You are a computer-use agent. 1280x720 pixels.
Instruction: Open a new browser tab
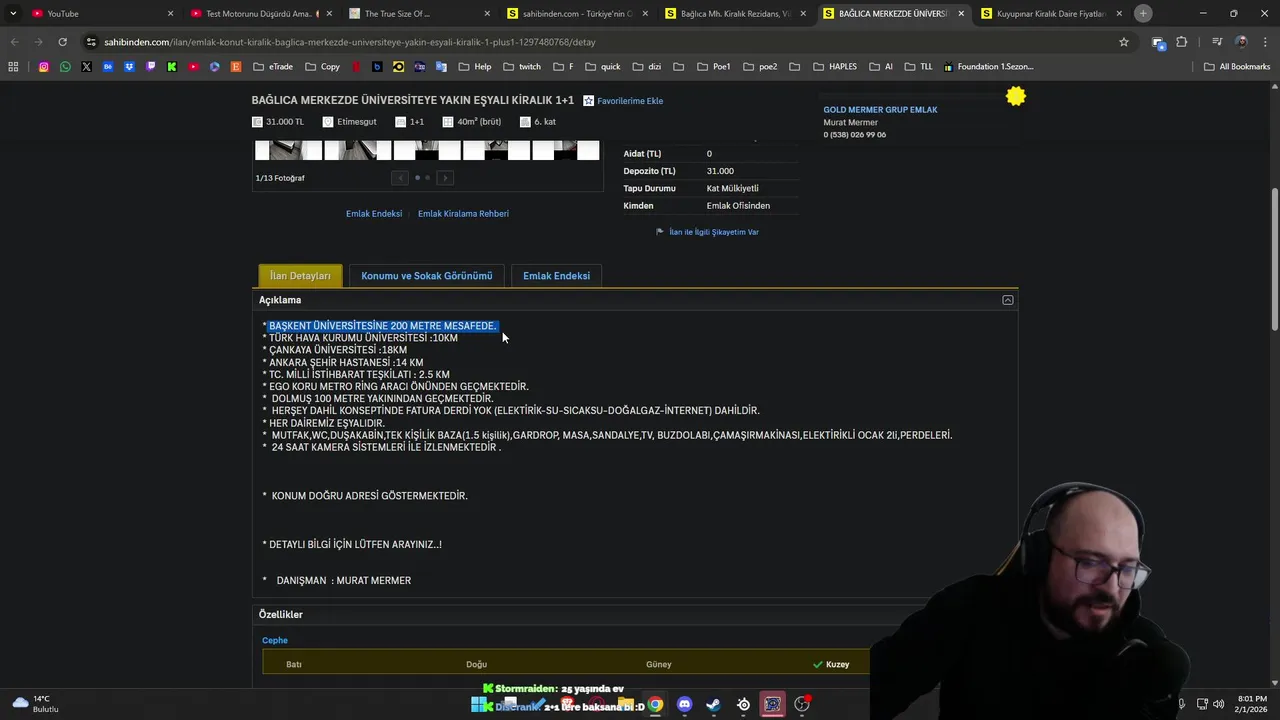pyautogui.click(x=1143, y=13)
